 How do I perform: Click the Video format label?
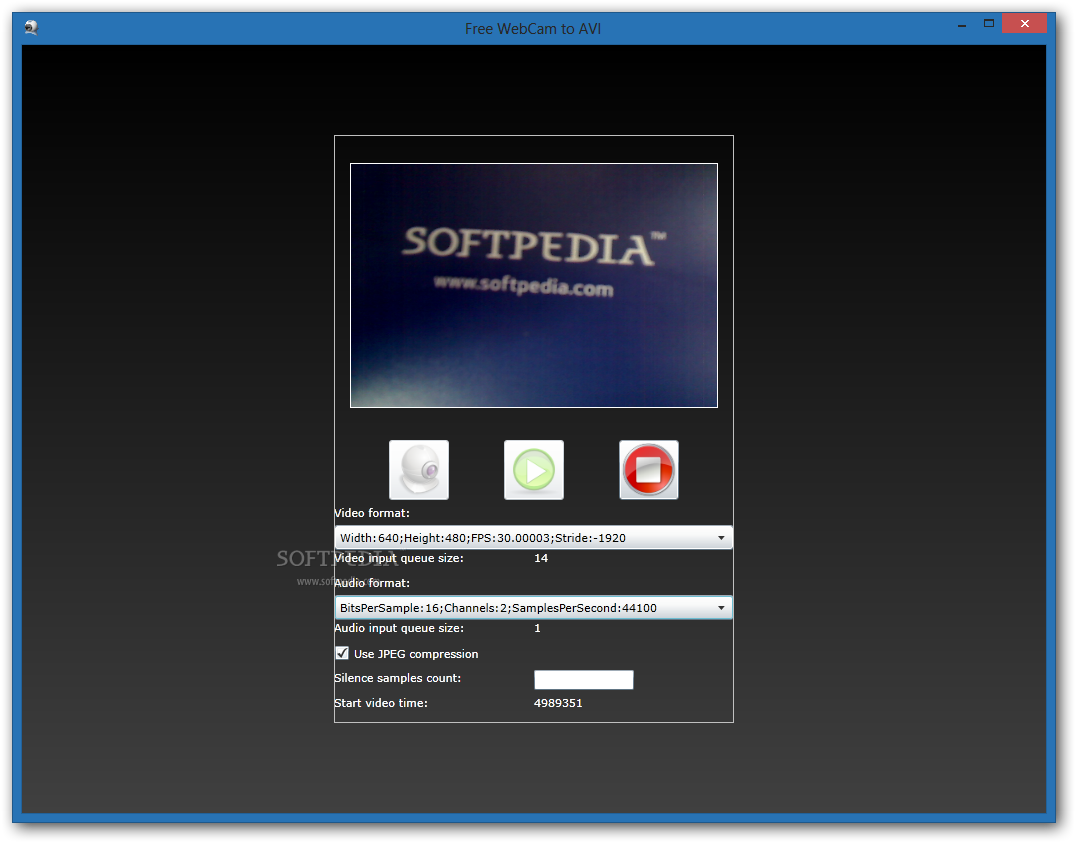tap(372, 513)
